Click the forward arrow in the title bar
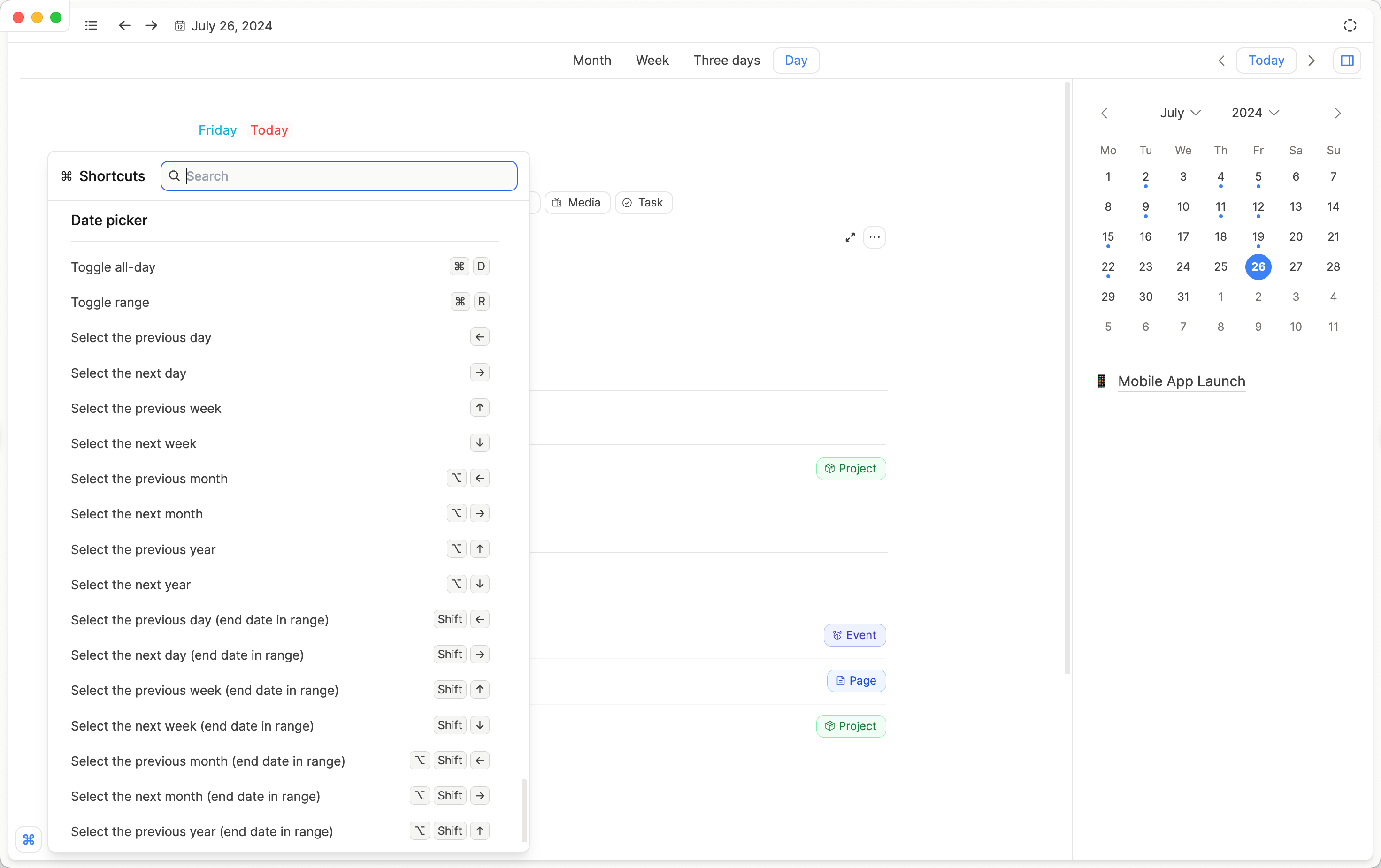Viewport: 1381px width, 868px height. click(x=151, y=26)
